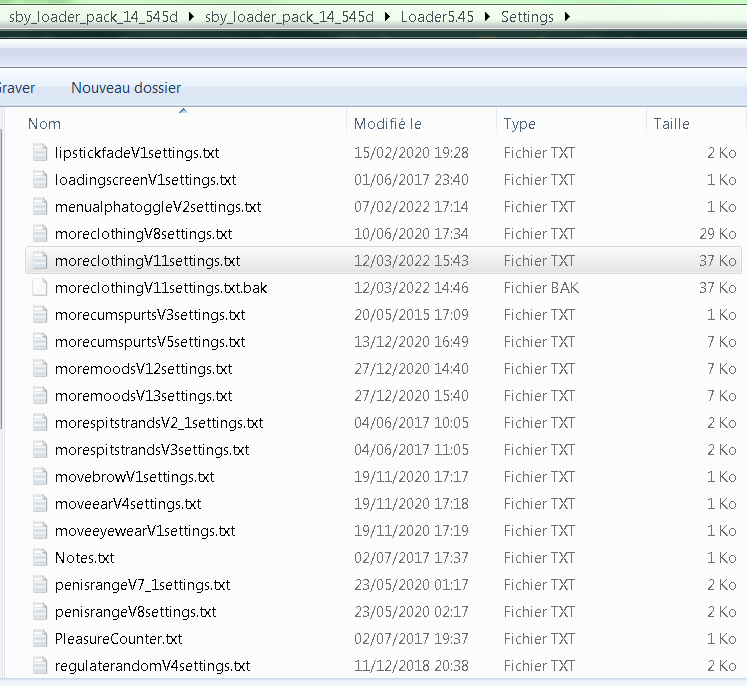Image resolution: width=747 pixels, height=686 pixels.
Task: Select the loadingscreenV1settings.txt file icon
Action: coord(40,180)
